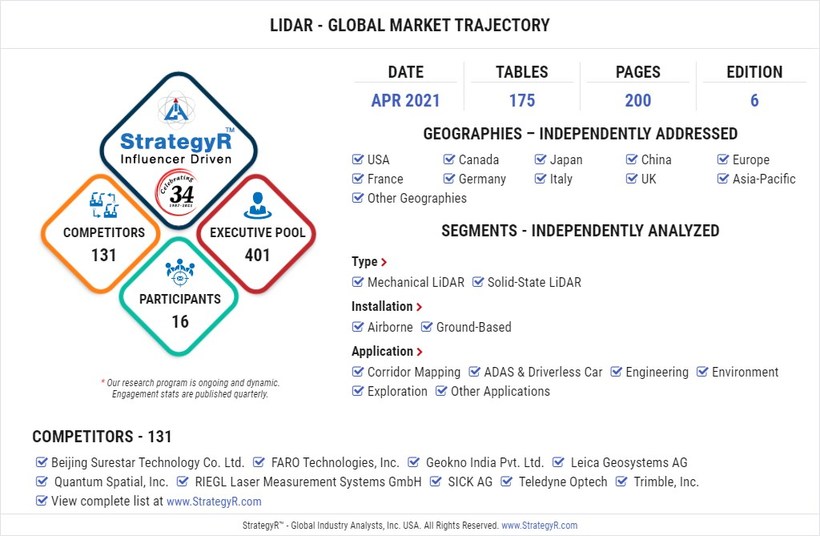Click the Global Industry Analysts copyright text
820x536 pixels.
pos(370,526)
